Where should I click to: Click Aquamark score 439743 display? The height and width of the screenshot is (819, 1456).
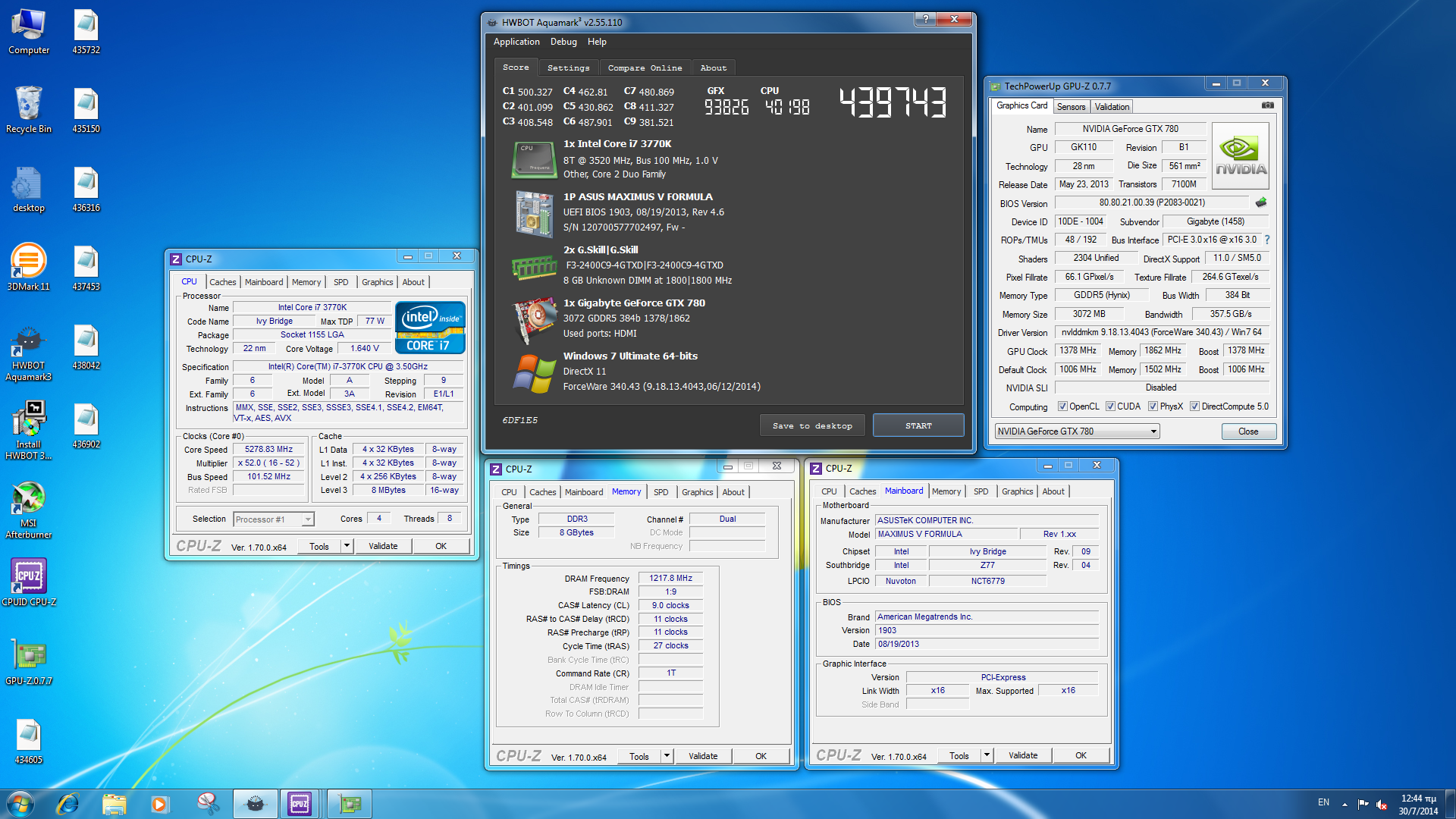[x=893, y=102]
